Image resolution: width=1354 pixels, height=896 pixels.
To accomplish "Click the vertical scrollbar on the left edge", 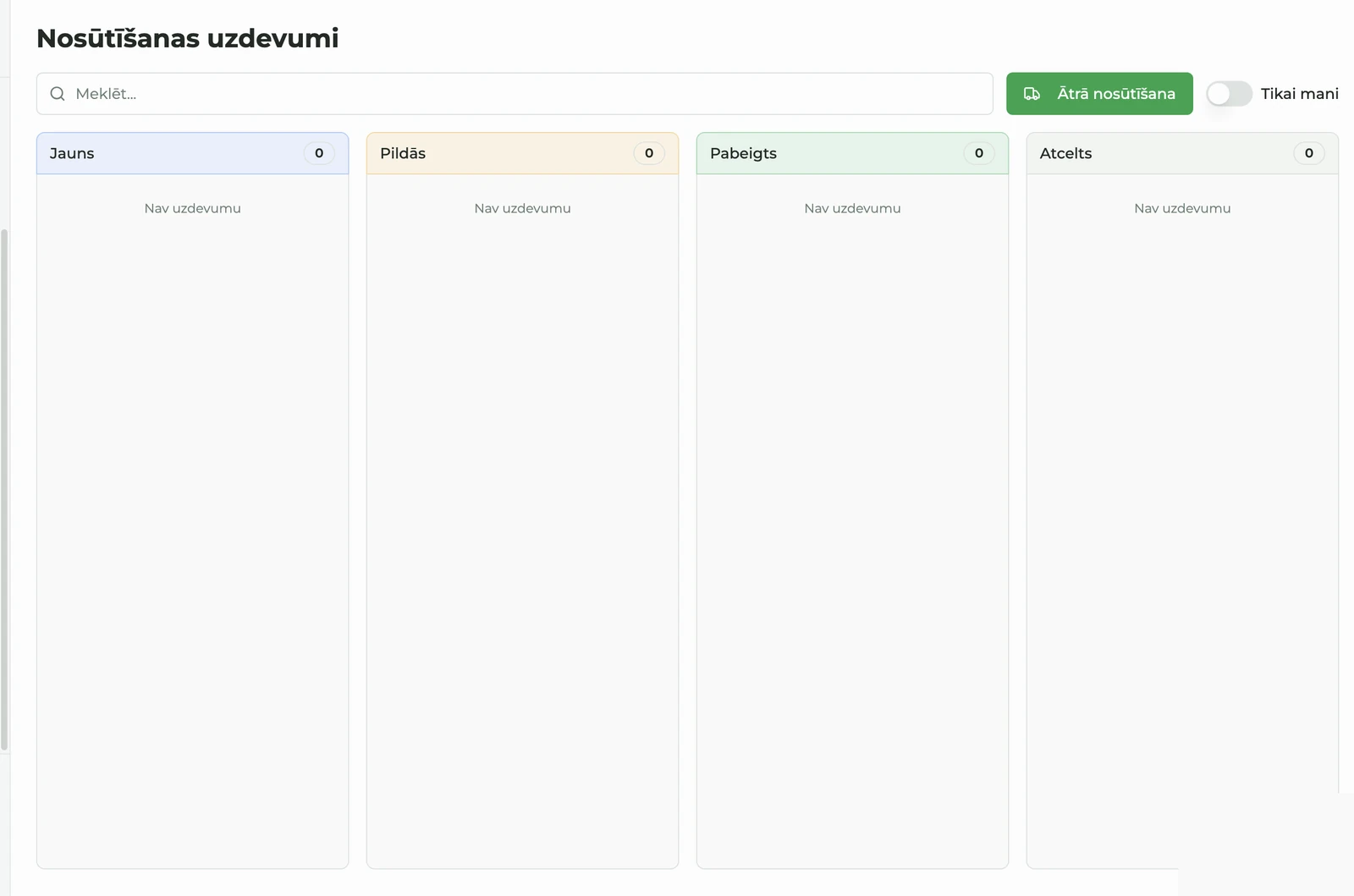I will coord(4,489).
